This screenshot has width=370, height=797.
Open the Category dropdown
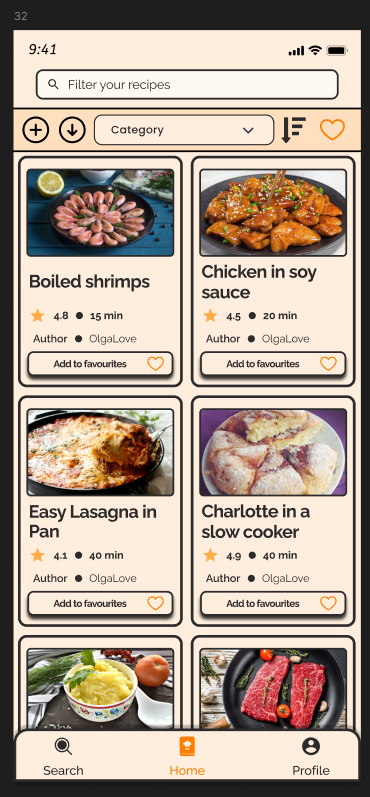(x=184, y=130)
